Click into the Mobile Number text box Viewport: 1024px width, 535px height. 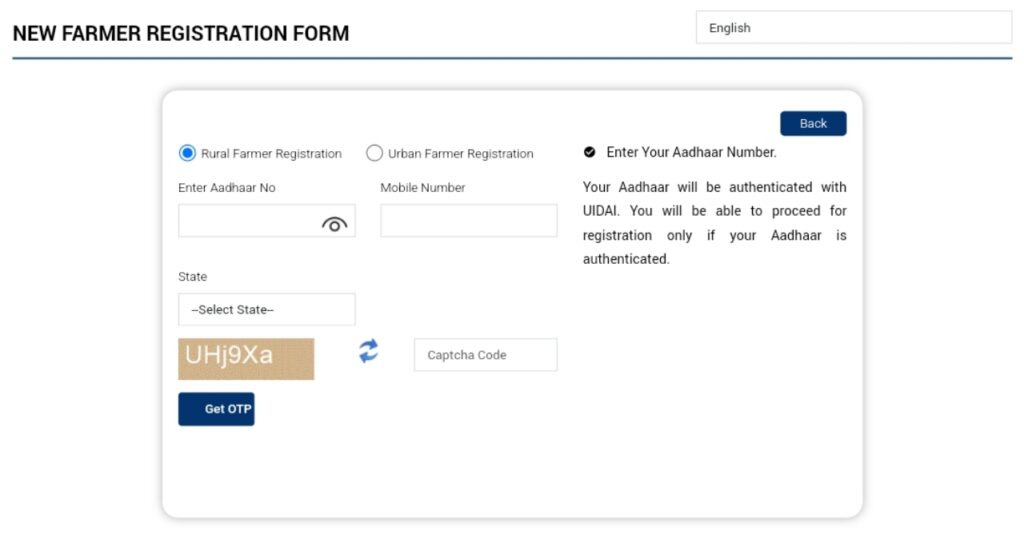point(468,221)
